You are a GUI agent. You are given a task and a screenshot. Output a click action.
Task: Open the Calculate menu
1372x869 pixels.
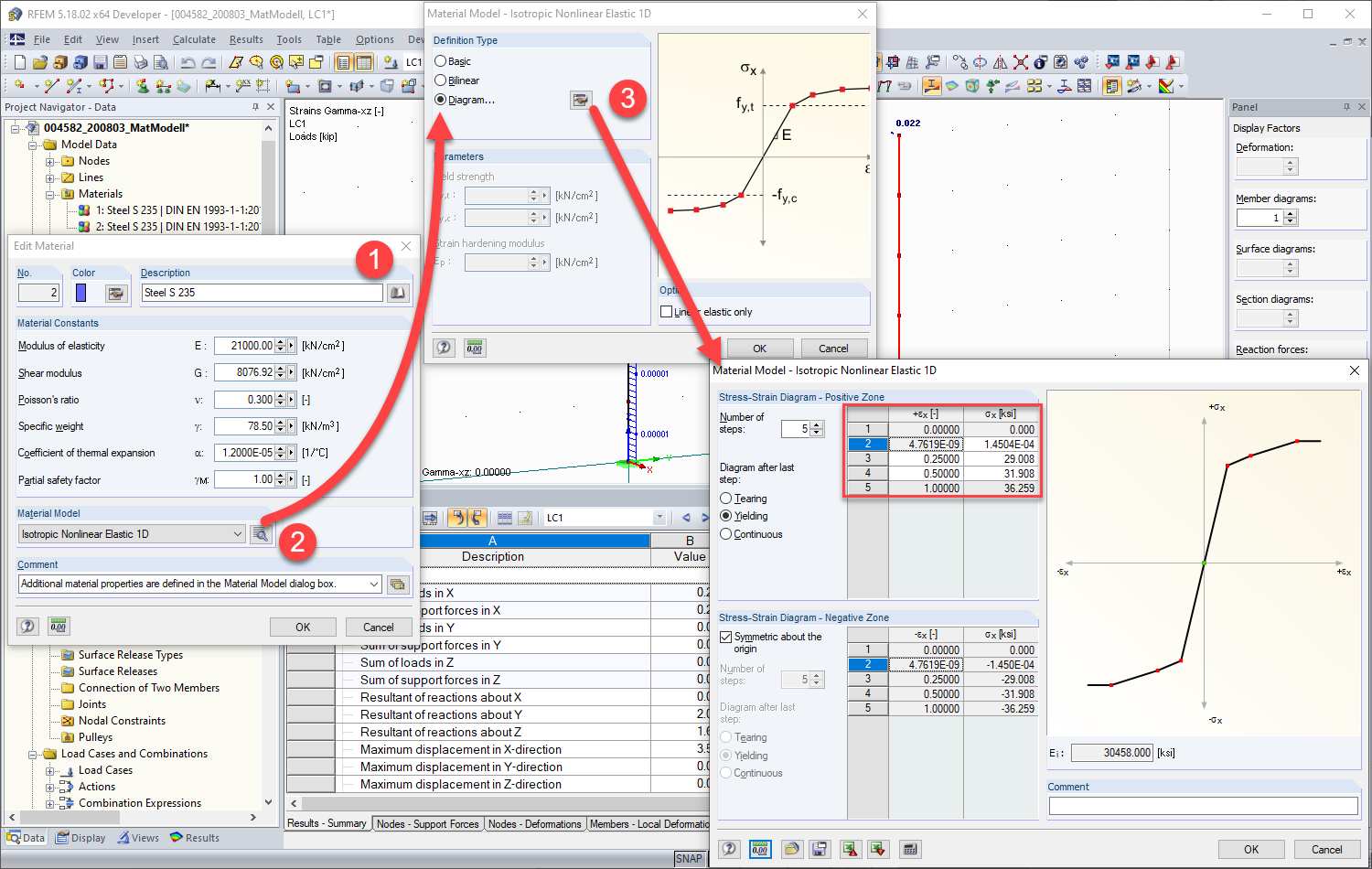pos(194,39)
